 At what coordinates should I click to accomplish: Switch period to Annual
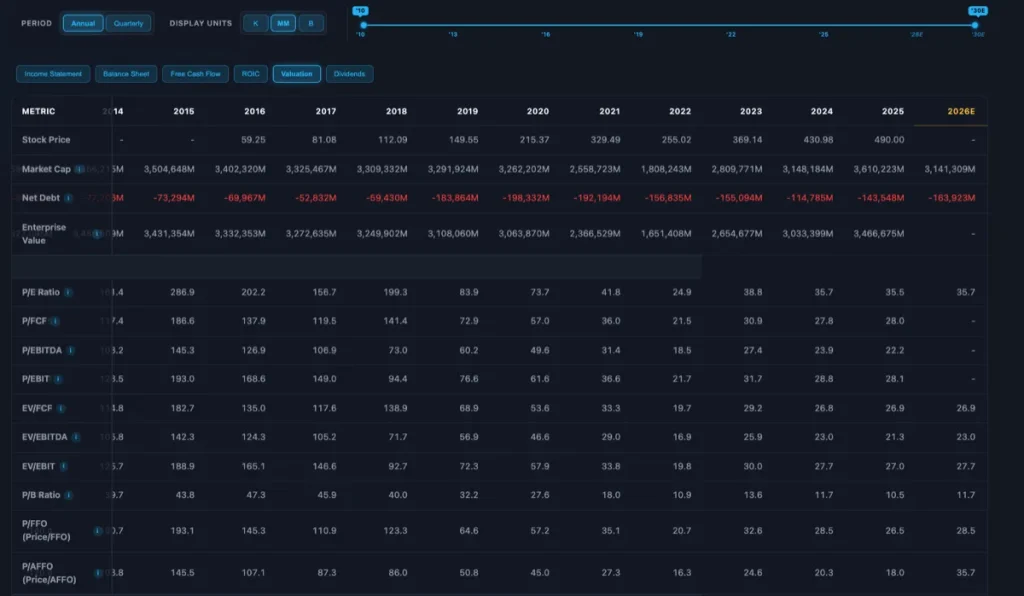(x=83, y=24)
